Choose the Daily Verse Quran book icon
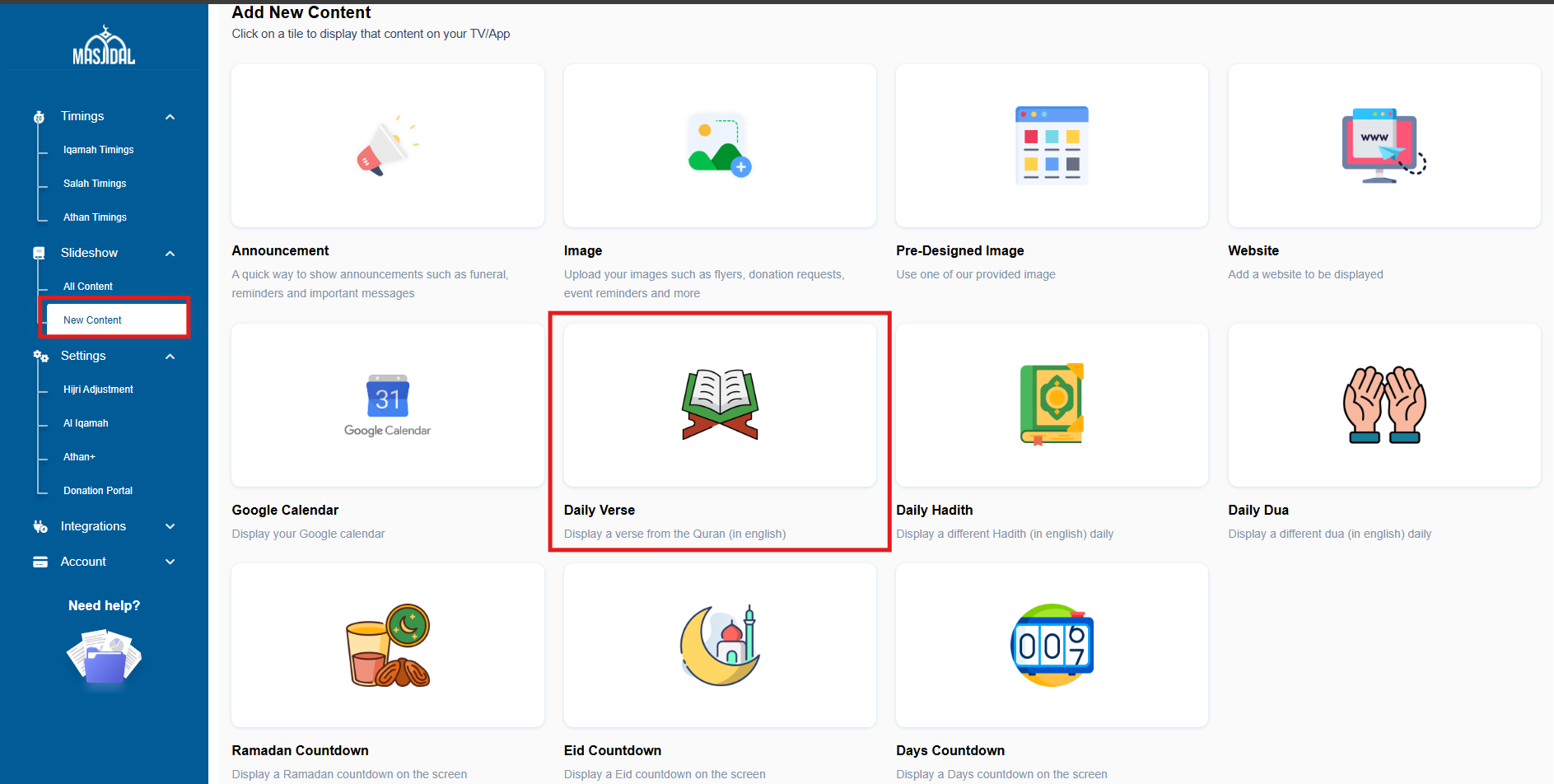This screenshot has width=1554, height=784. (719, 404)
